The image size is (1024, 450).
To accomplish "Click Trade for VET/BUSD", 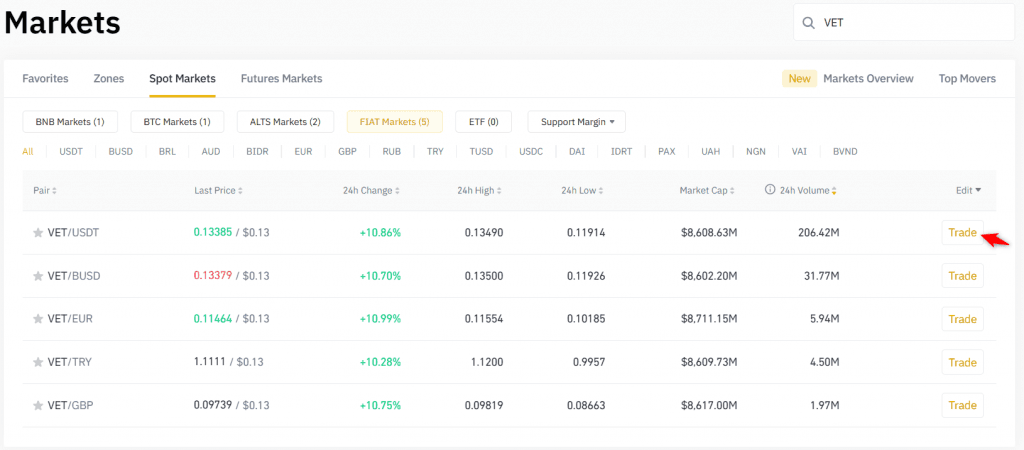I will 963,276.
